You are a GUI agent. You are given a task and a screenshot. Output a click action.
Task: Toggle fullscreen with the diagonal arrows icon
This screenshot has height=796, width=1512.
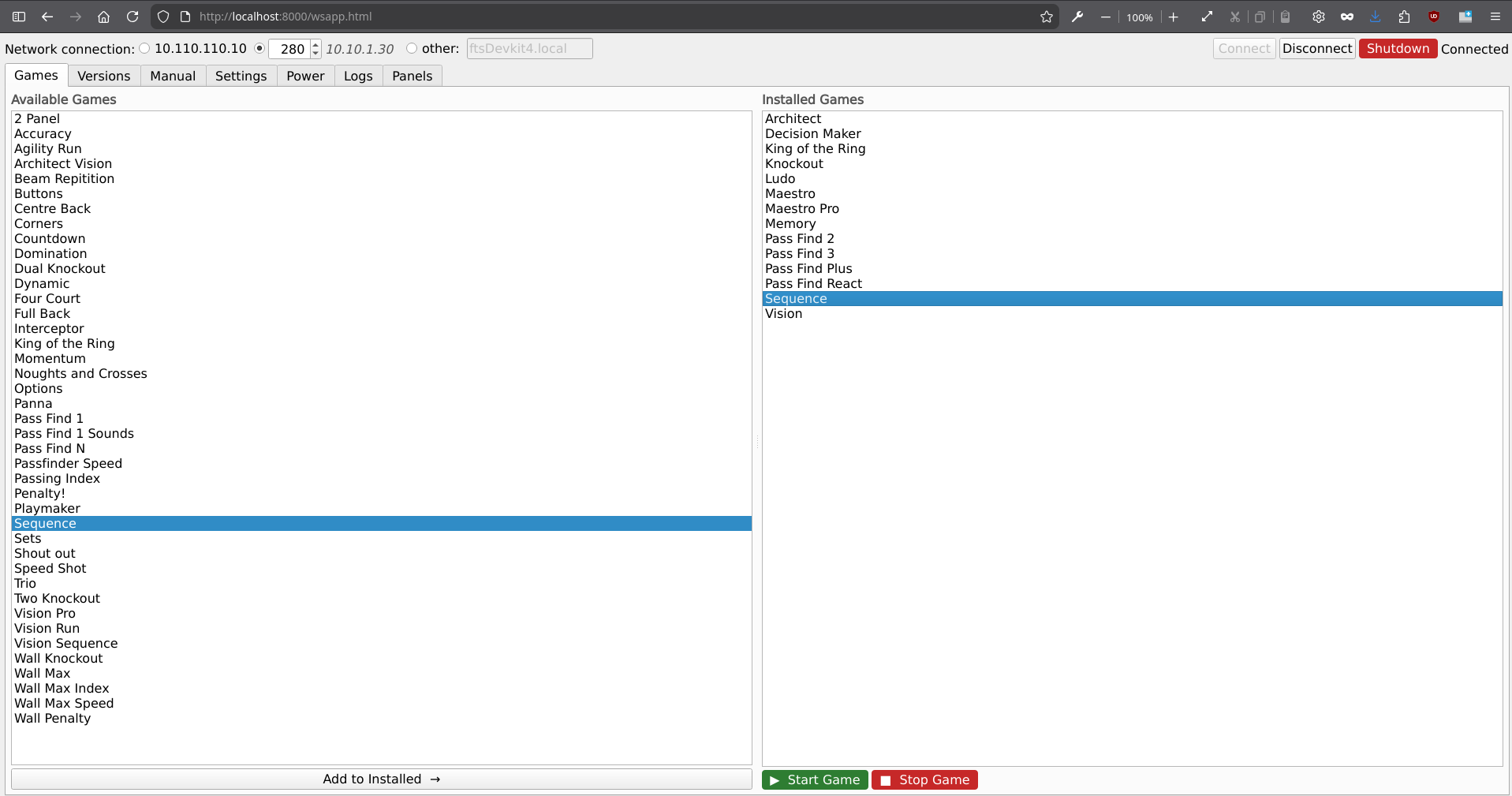point(1207,17)
